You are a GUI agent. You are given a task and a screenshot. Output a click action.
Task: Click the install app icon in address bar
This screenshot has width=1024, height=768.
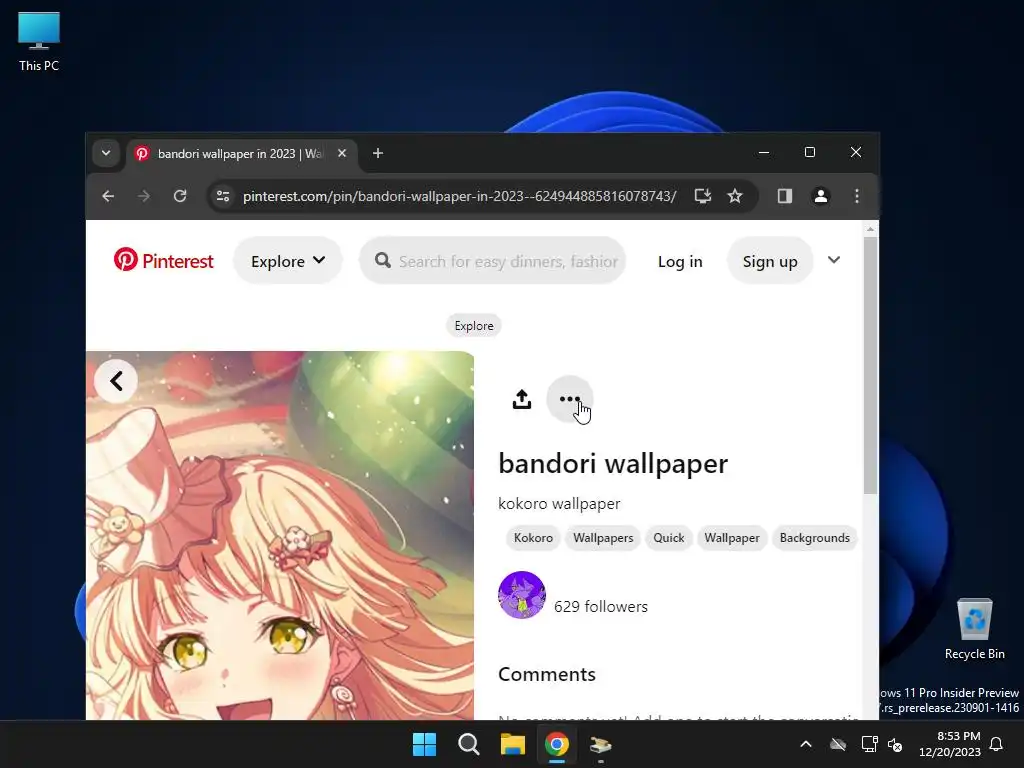click(x=703, y=196)
